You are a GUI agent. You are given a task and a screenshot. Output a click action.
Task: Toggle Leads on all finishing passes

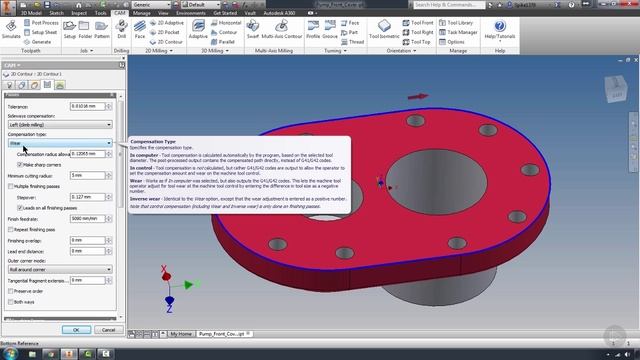(20, 208)
